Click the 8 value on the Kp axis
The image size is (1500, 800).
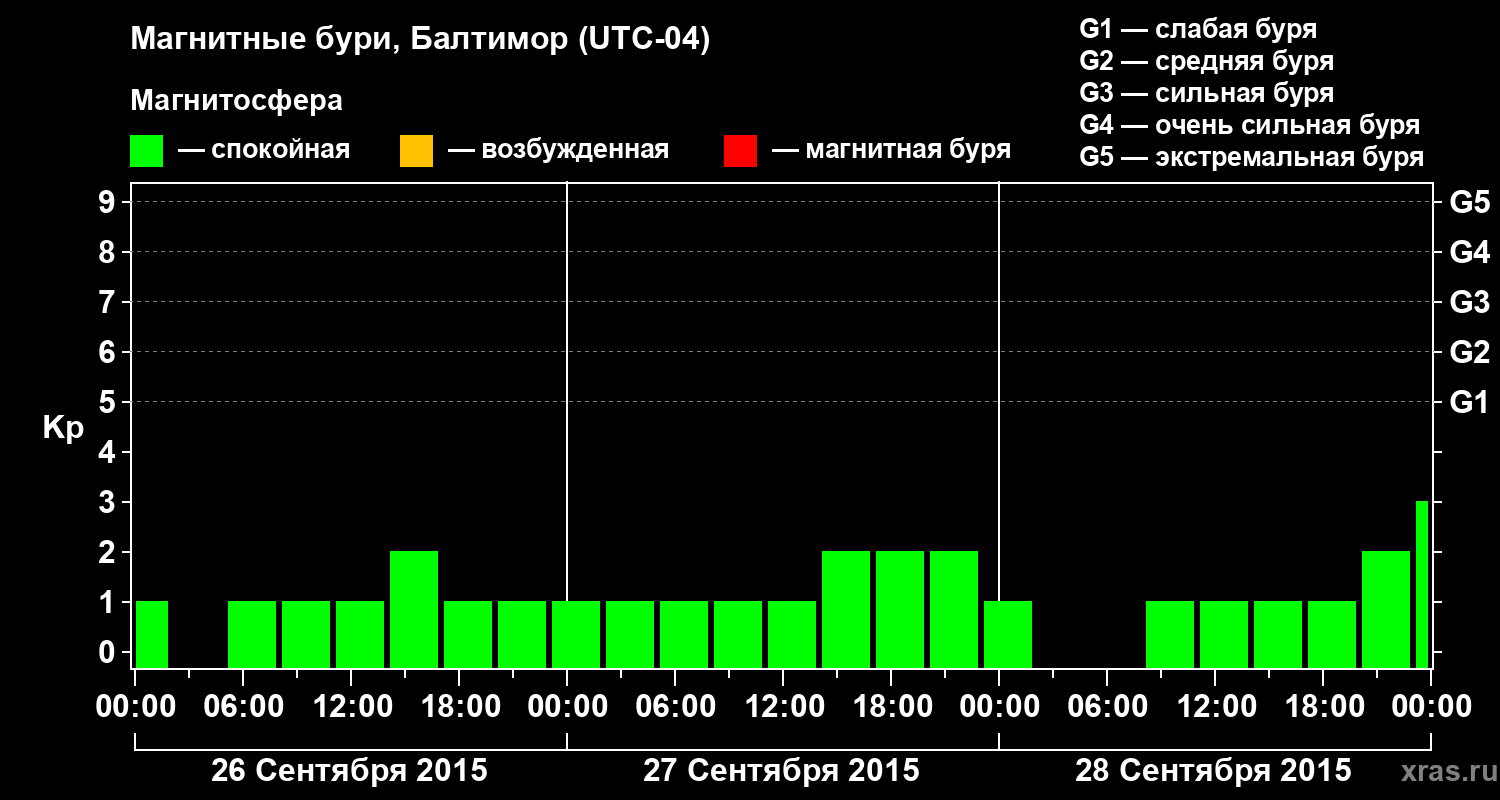pyautogui.click(x=108, y=253)
